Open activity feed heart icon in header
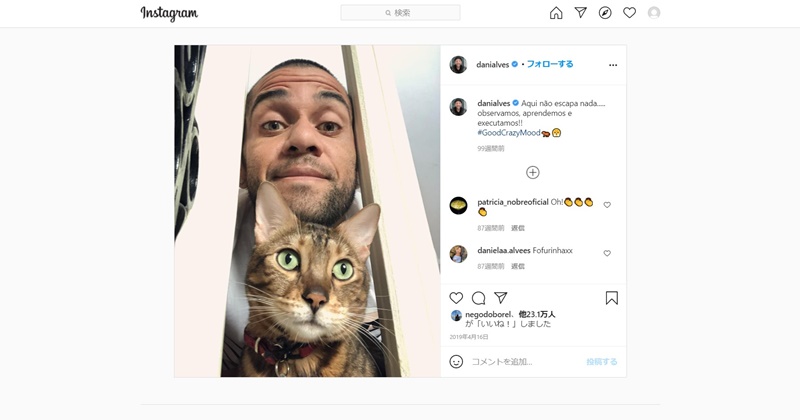The width and height of the screenshot is (800, 420). point(630,13)
